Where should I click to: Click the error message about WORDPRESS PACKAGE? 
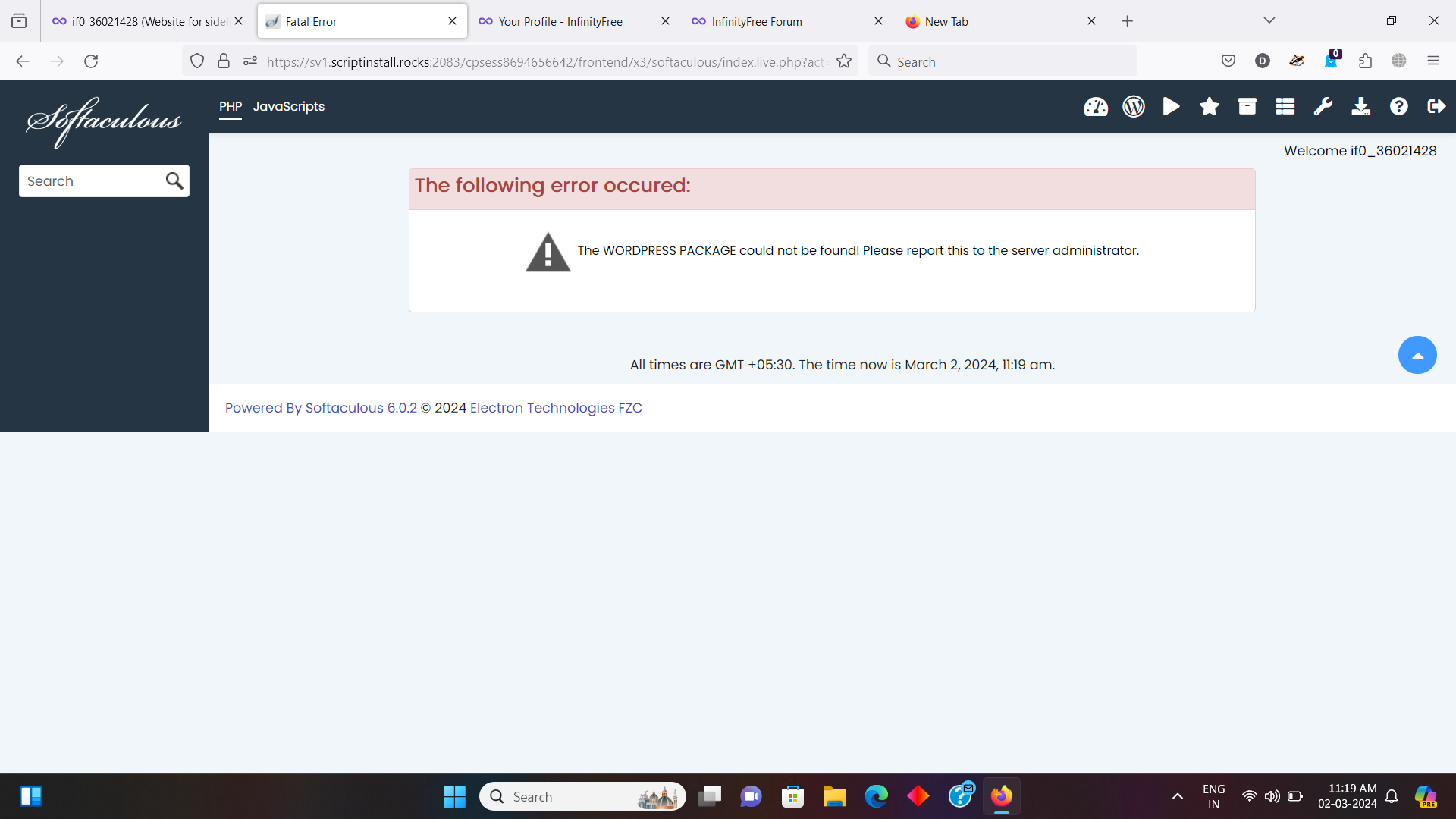(858, 250)
